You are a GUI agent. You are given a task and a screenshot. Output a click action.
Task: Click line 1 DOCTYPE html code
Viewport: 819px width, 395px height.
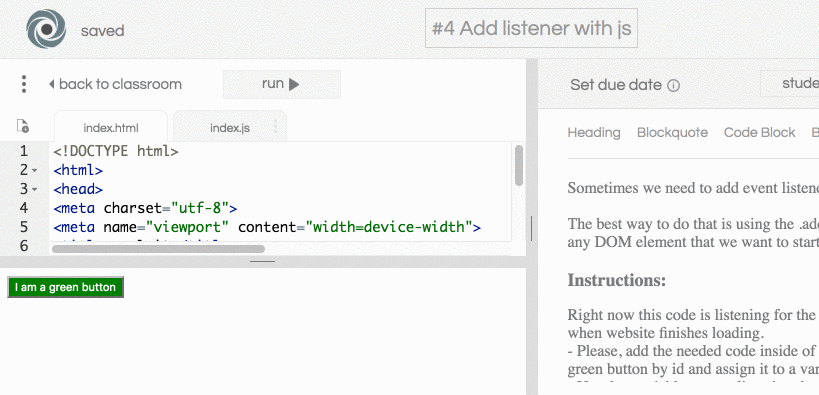click(x=116, y=152)
